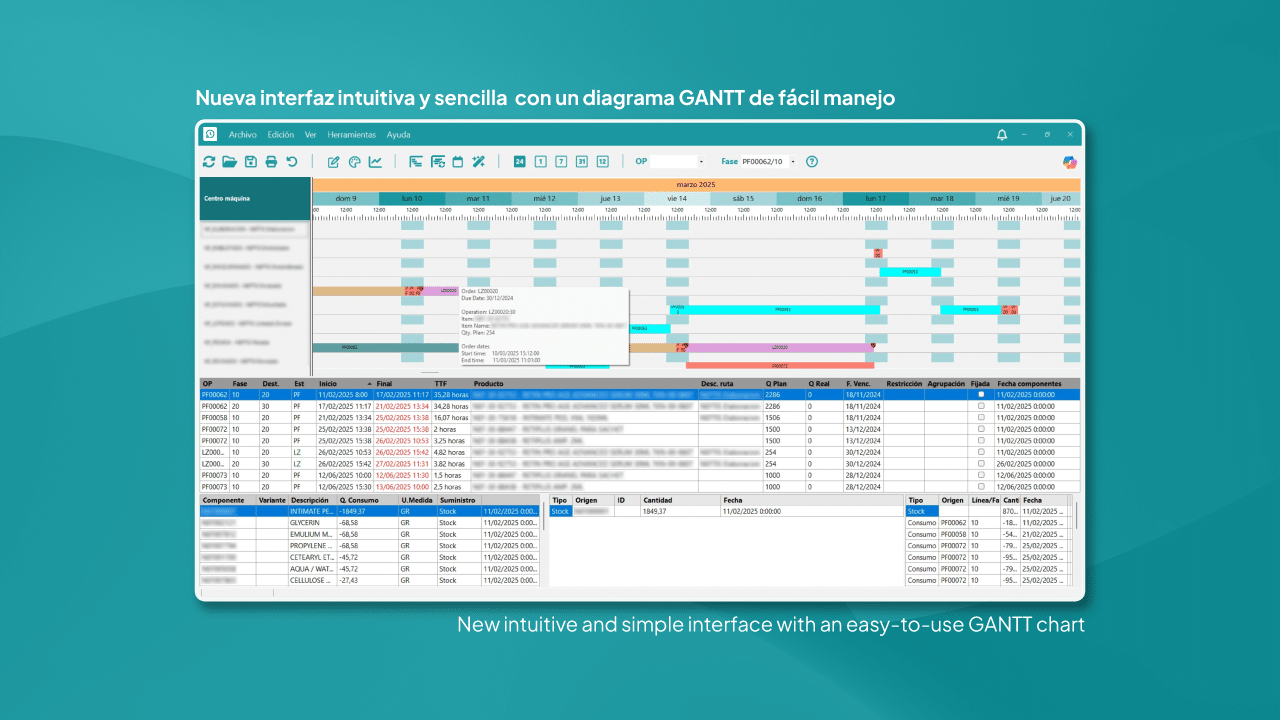Toggle Fijada checkbox for first PF00073 row
1280x720 pixels.
pos(981,475)
